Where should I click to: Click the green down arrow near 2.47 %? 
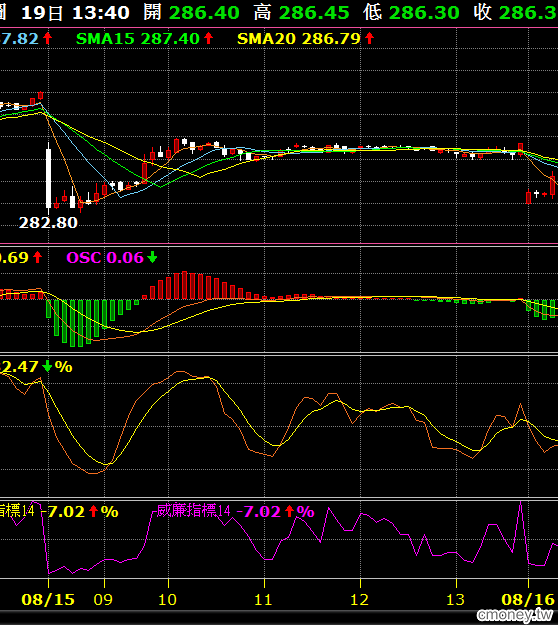(x=47, y=366)
